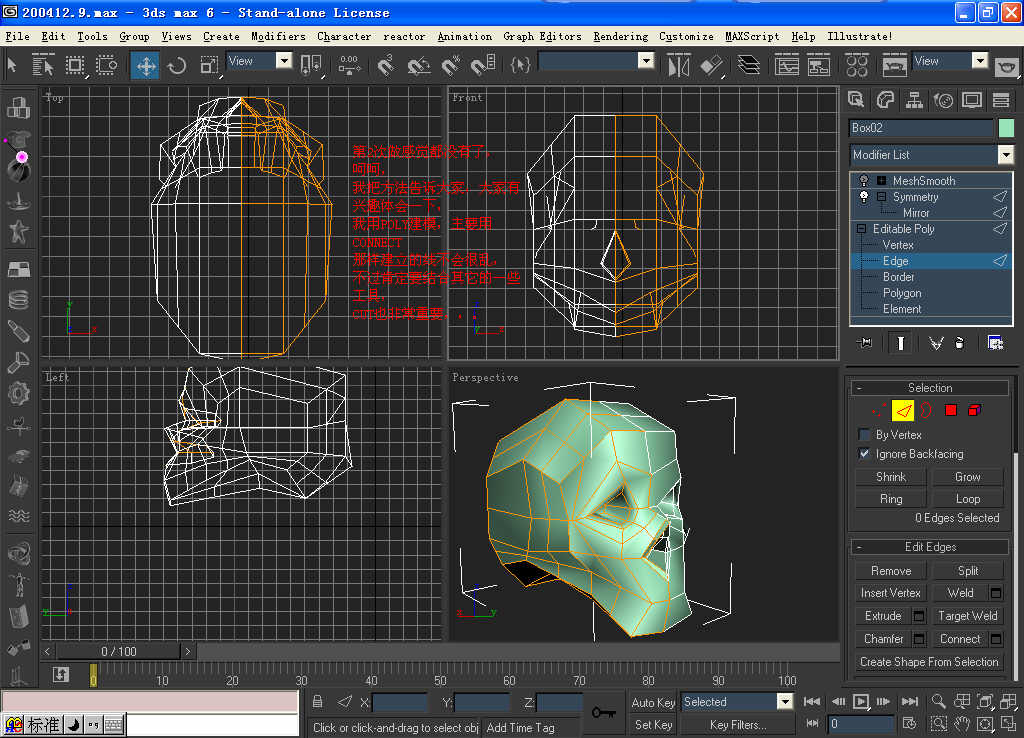Click the Loop selection button
This screenshot has width=1024, height=738.
[967, 498]
